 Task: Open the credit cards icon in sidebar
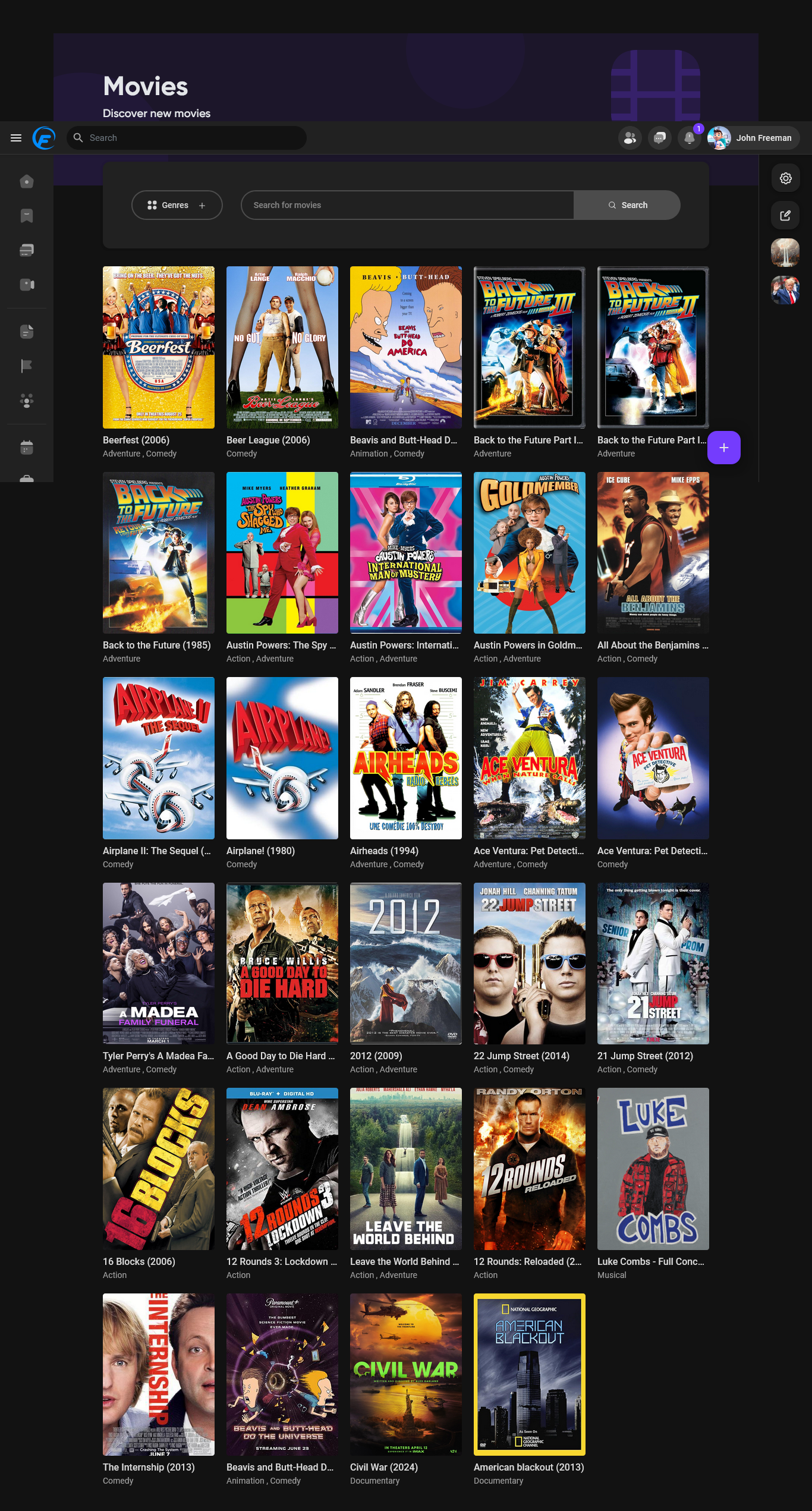[27, 250]
